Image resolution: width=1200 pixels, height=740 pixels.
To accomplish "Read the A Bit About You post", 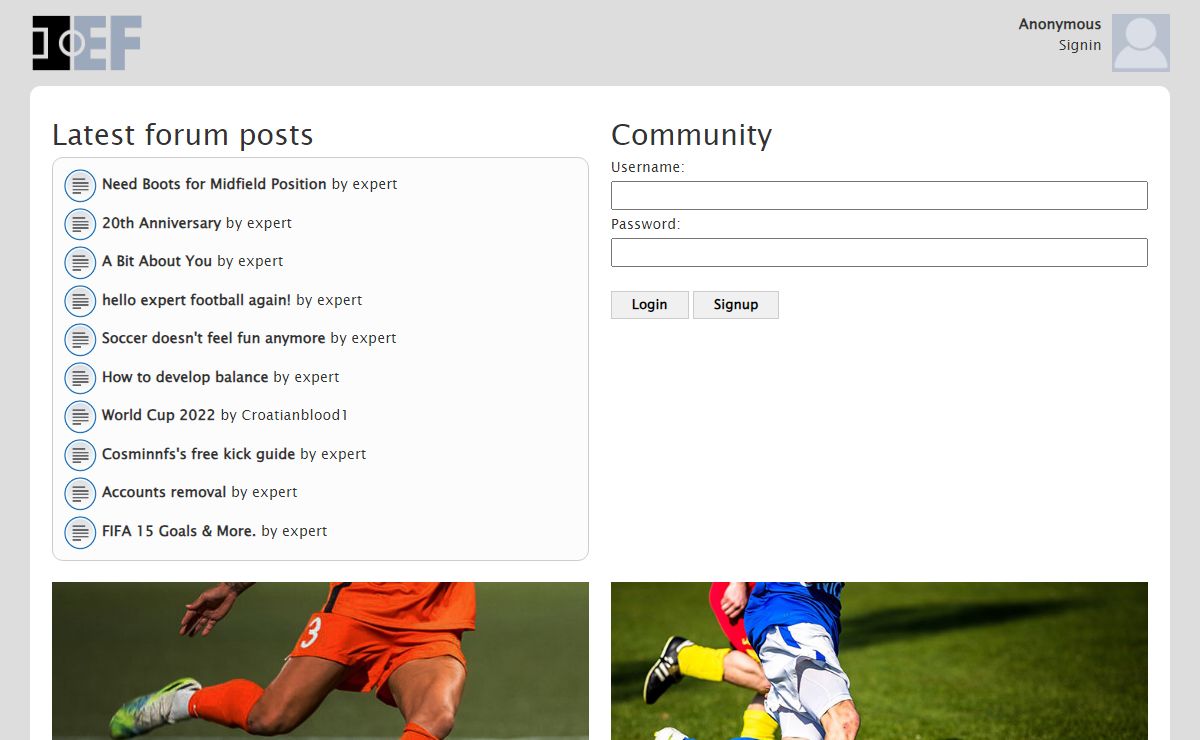I will tap(157, 261).
